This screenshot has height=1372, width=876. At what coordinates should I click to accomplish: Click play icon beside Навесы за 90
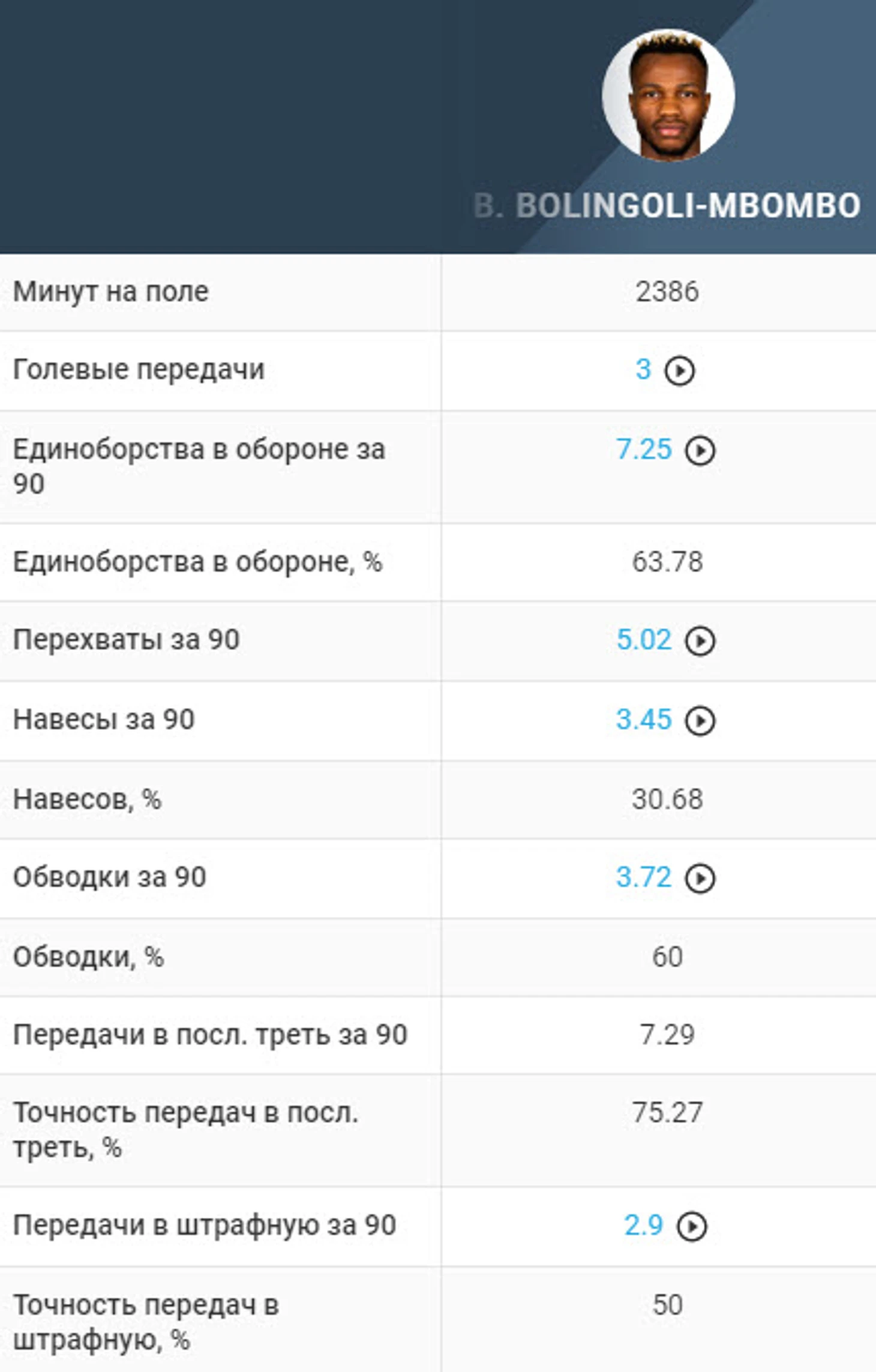click(x=700, y=720)
